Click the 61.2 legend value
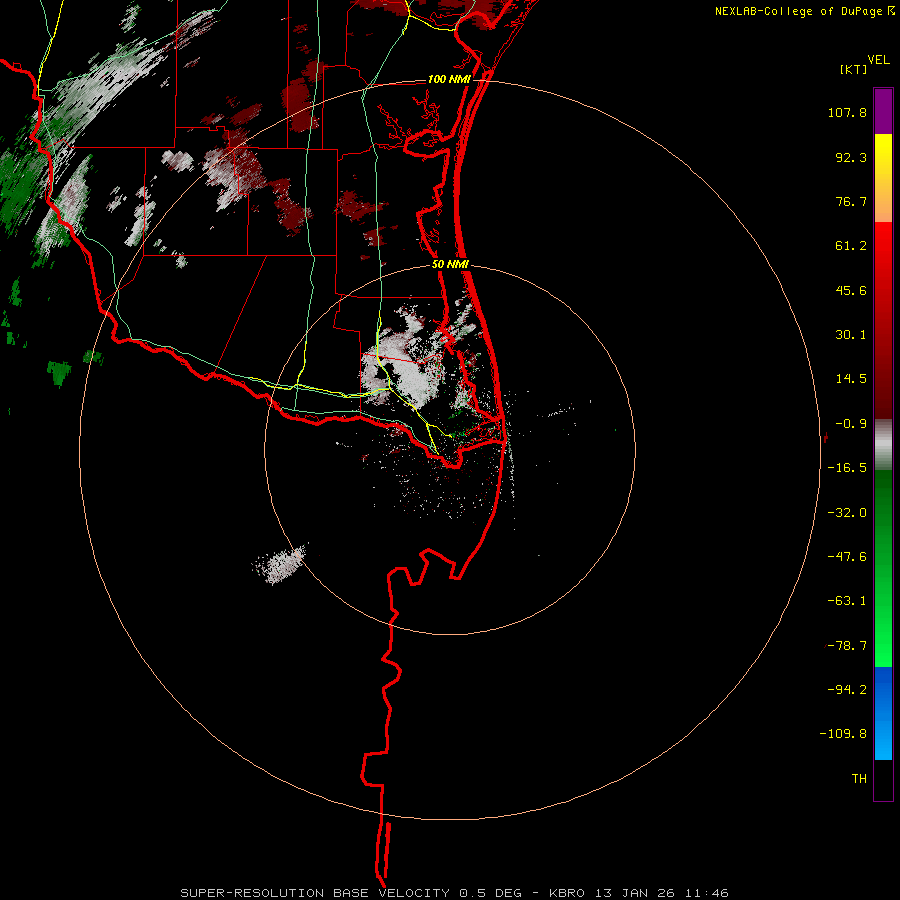This screenshot has width=900, height=900. (x=851, y=246)
